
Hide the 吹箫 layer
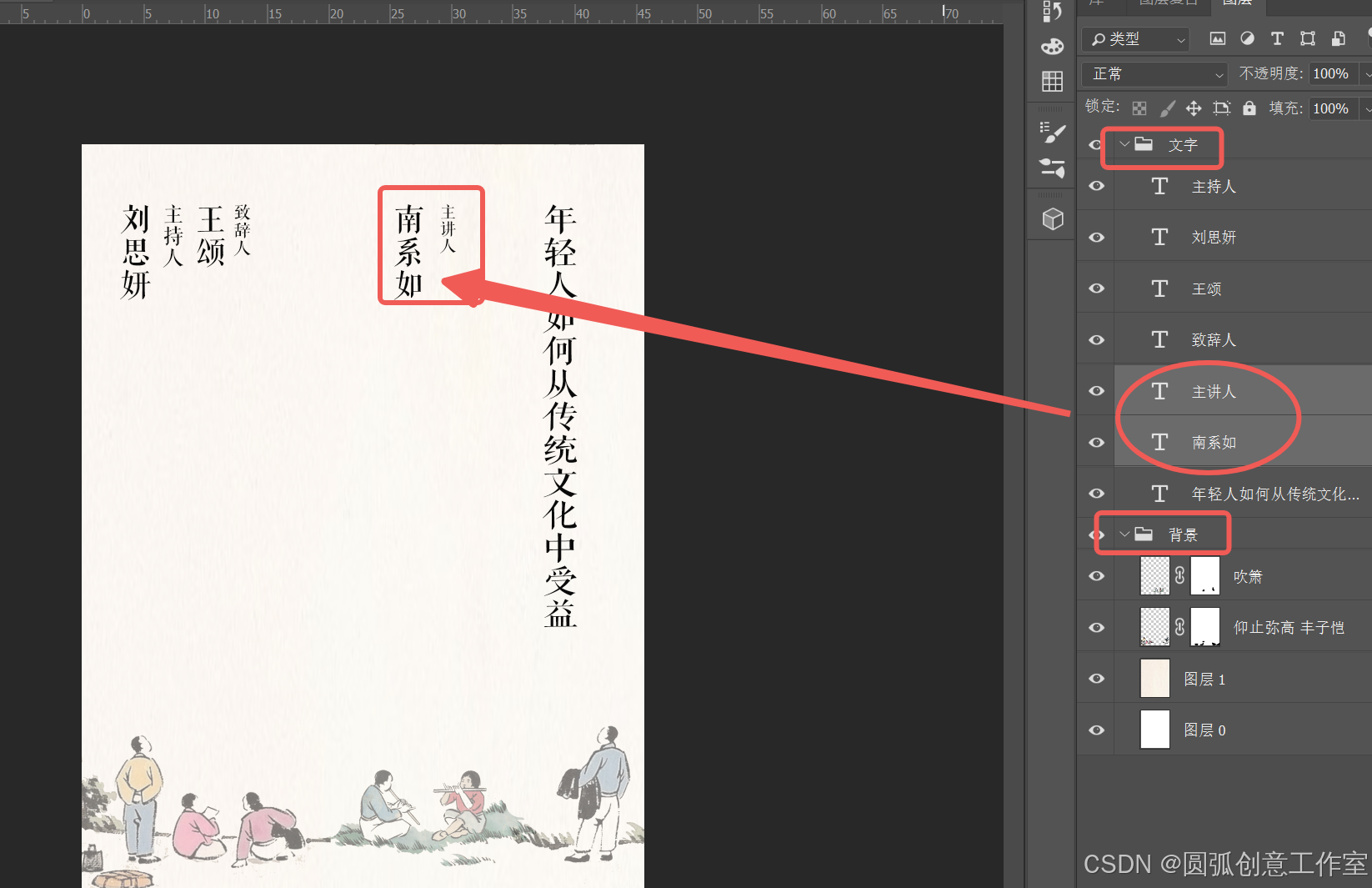pos(1097,576)
